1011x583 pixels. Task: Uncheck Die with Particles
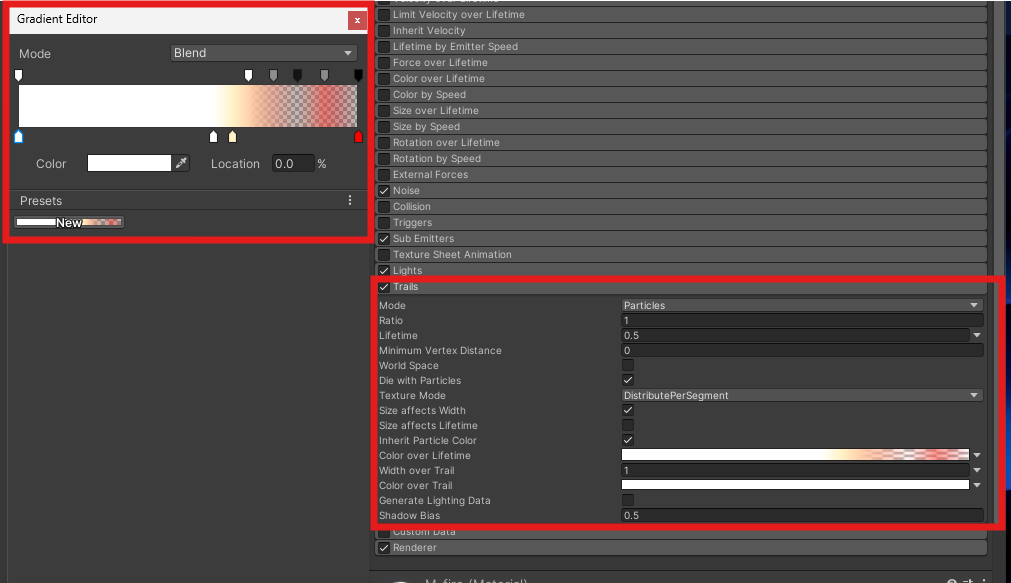628,381
